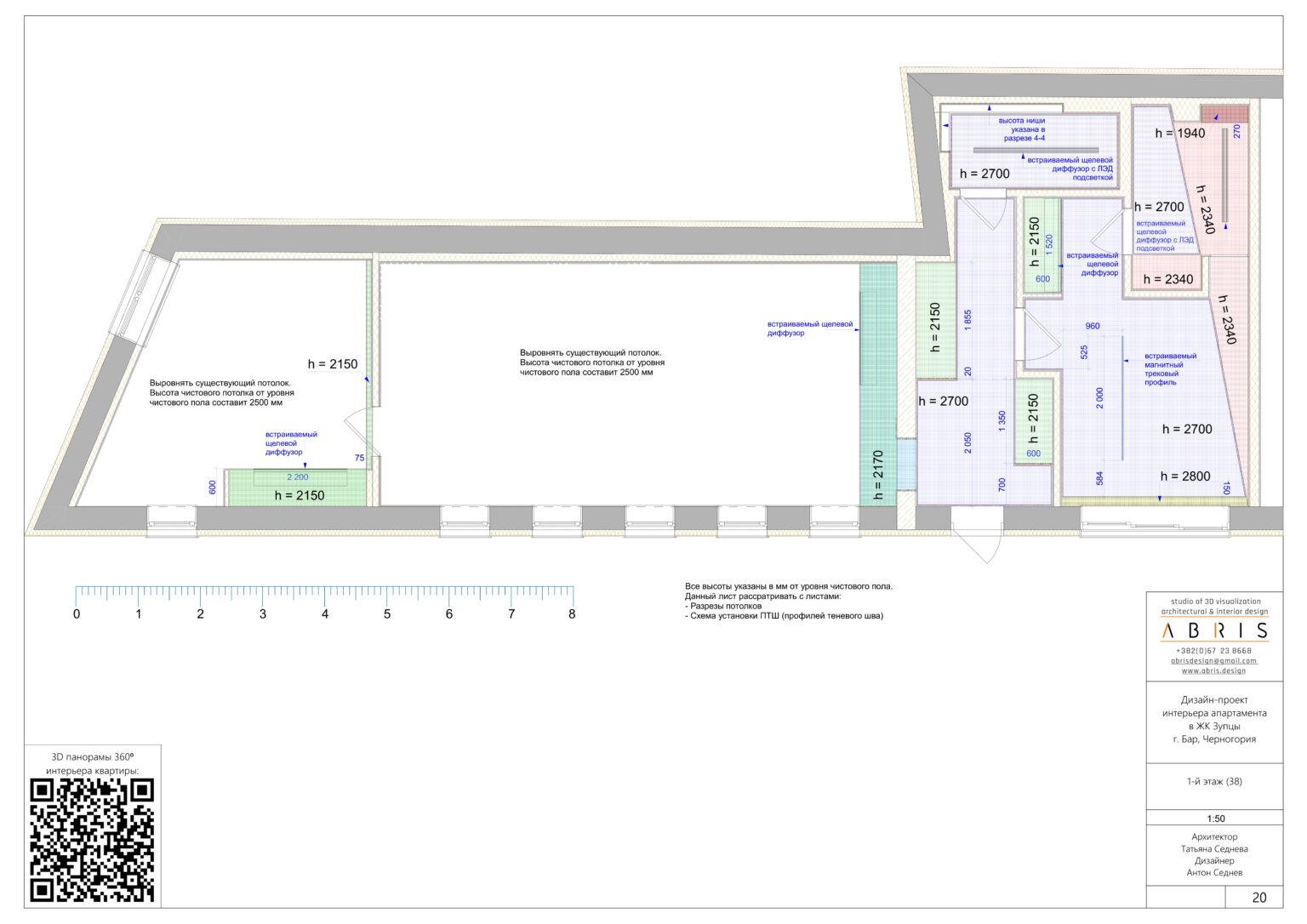The image size is (1307, 924).
Task: Select "architectural & interior design" tagline
Action: (x=1214, y=611)
